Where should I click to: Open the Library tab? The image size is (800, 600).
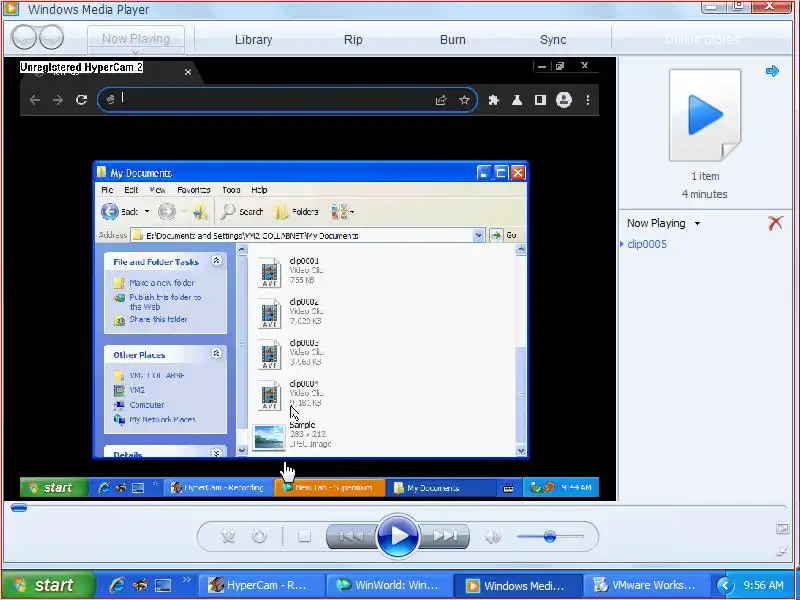[x=254, y=40]
